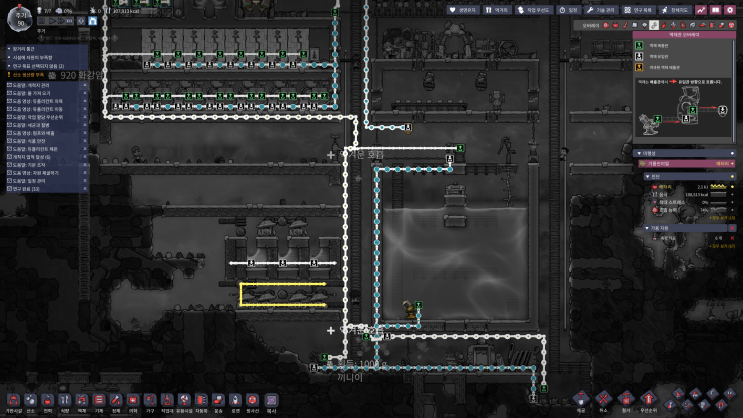Open the Vitals heart menu
Viewport: 743px width, 418px height.
coord(462,10)
